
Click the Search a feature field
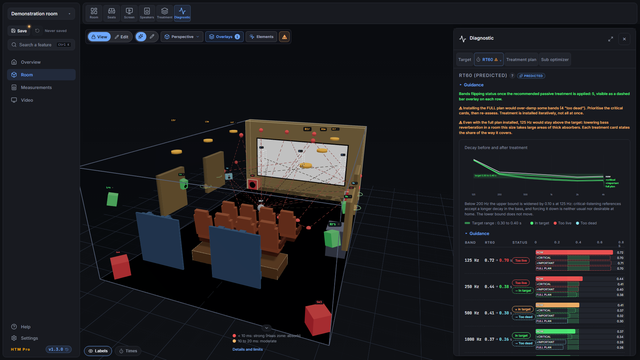tap(41, 44)
